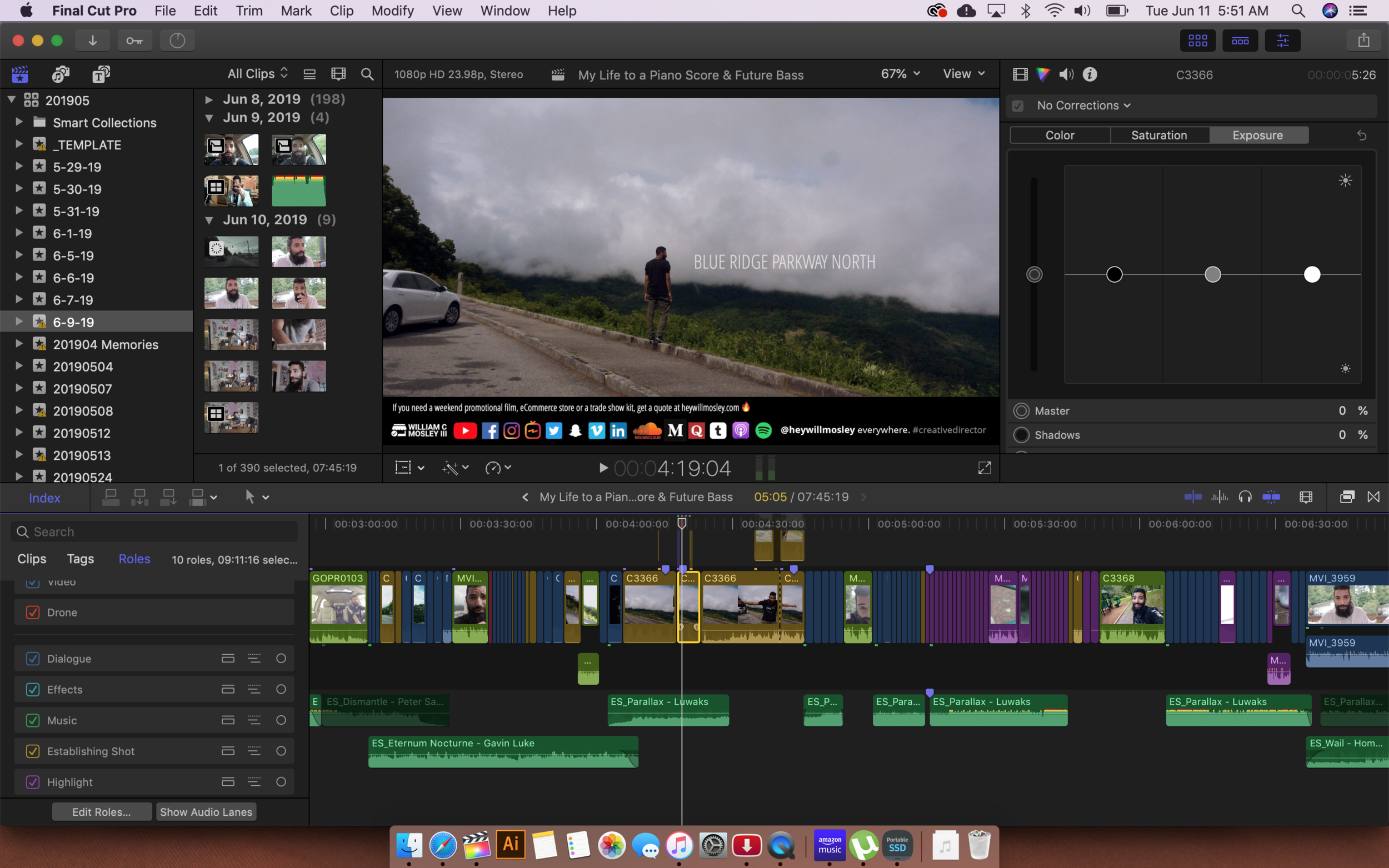This screenshot has height=868, width=1389.
Task: Toggle the Browser layout button
Action: coord(1197,40)
